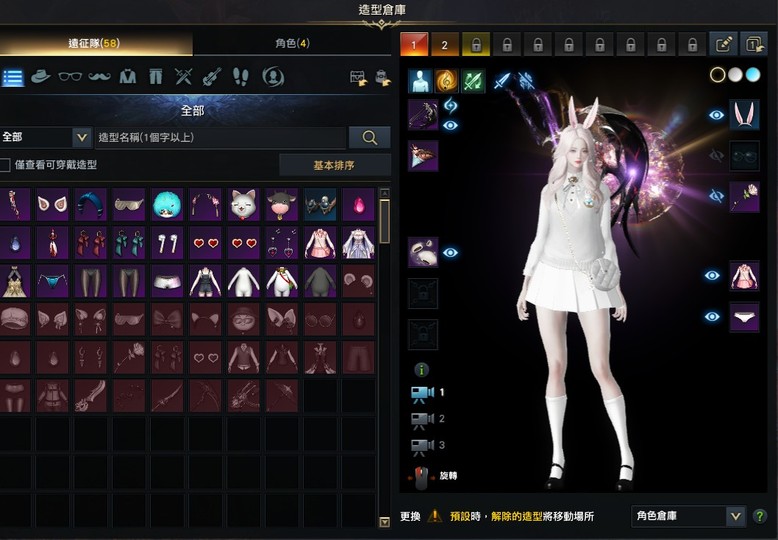Select the light blue background color circle
The image size is (778, 540).
coord(753,75)
